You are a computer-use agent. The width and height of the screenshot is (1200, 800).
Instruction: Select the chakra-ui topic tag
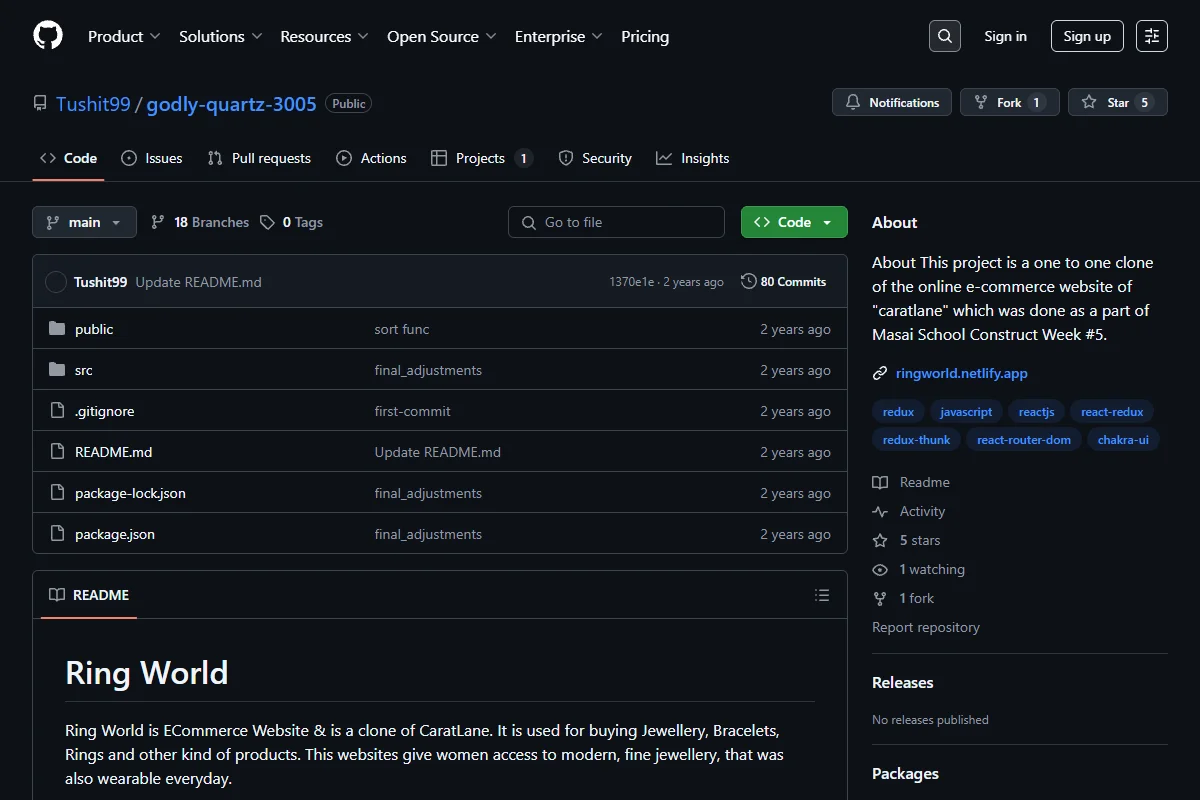1123,439
